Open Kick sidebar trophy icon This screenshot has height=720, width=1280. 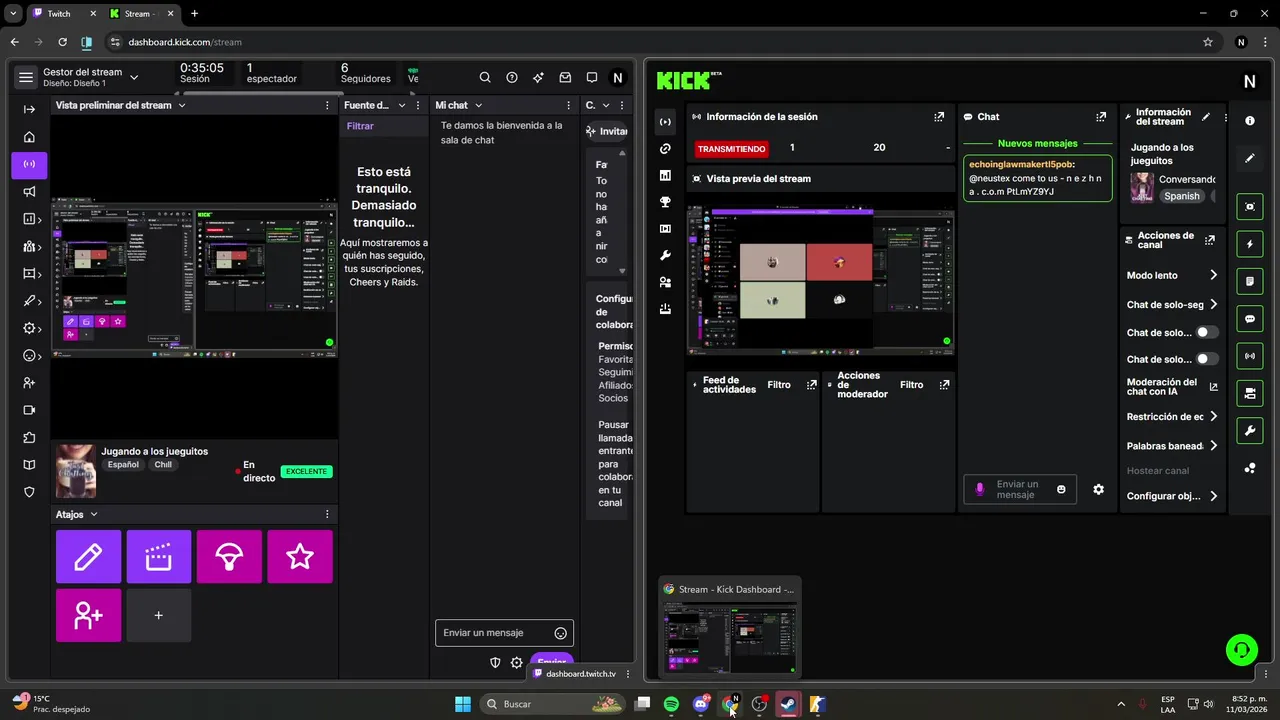[665, 202]
